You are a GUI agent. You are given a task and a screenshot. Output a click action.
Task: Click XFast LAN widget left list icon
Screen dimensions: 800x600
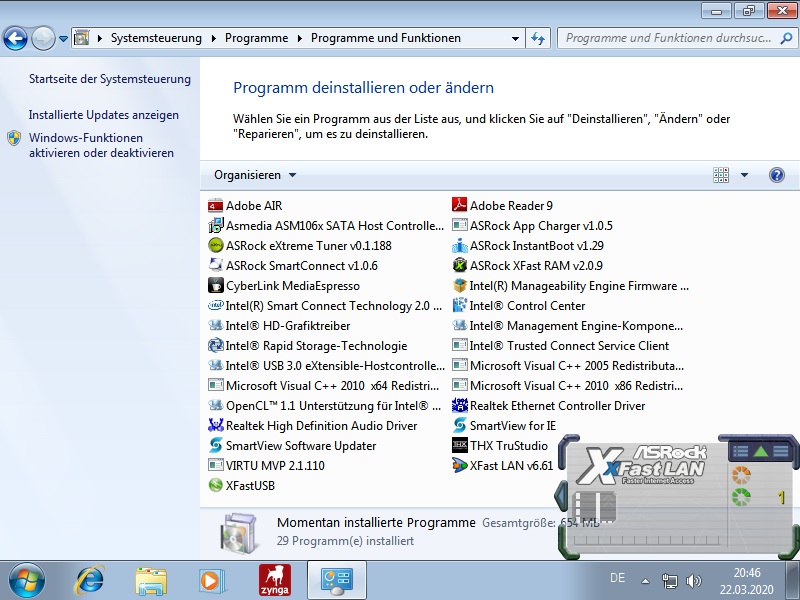(740, 451)
